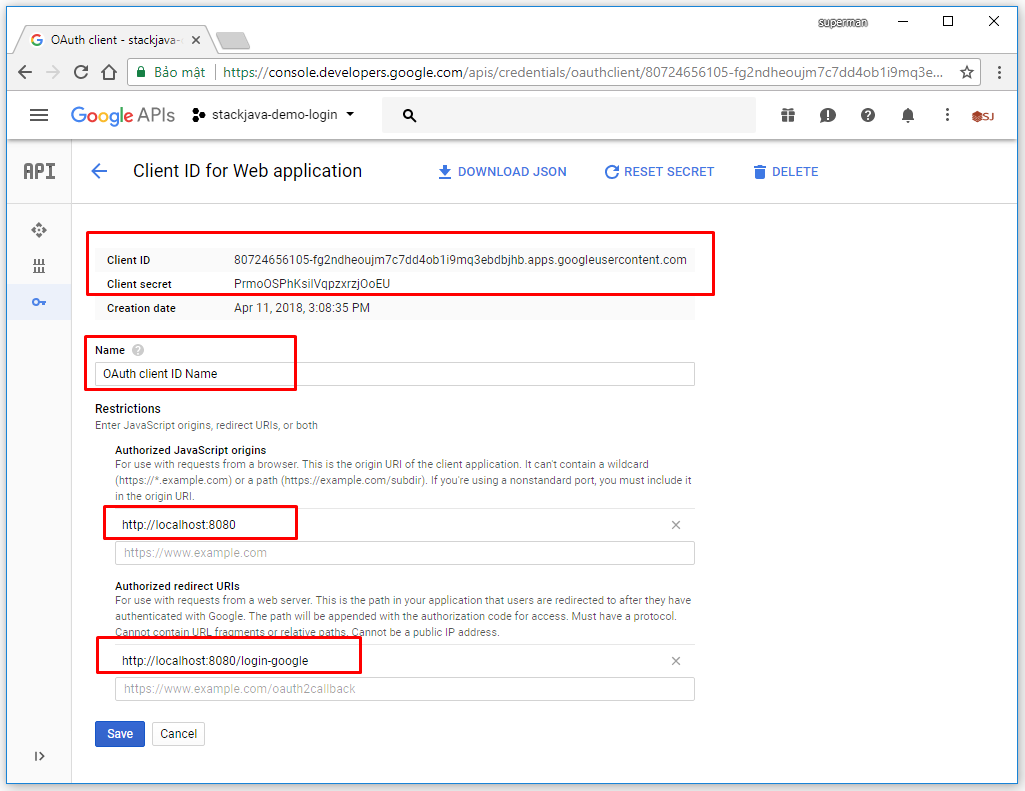Screen dimensions: 1025x791
Task: View offers via the gift icon
Action: coord(787,115)
